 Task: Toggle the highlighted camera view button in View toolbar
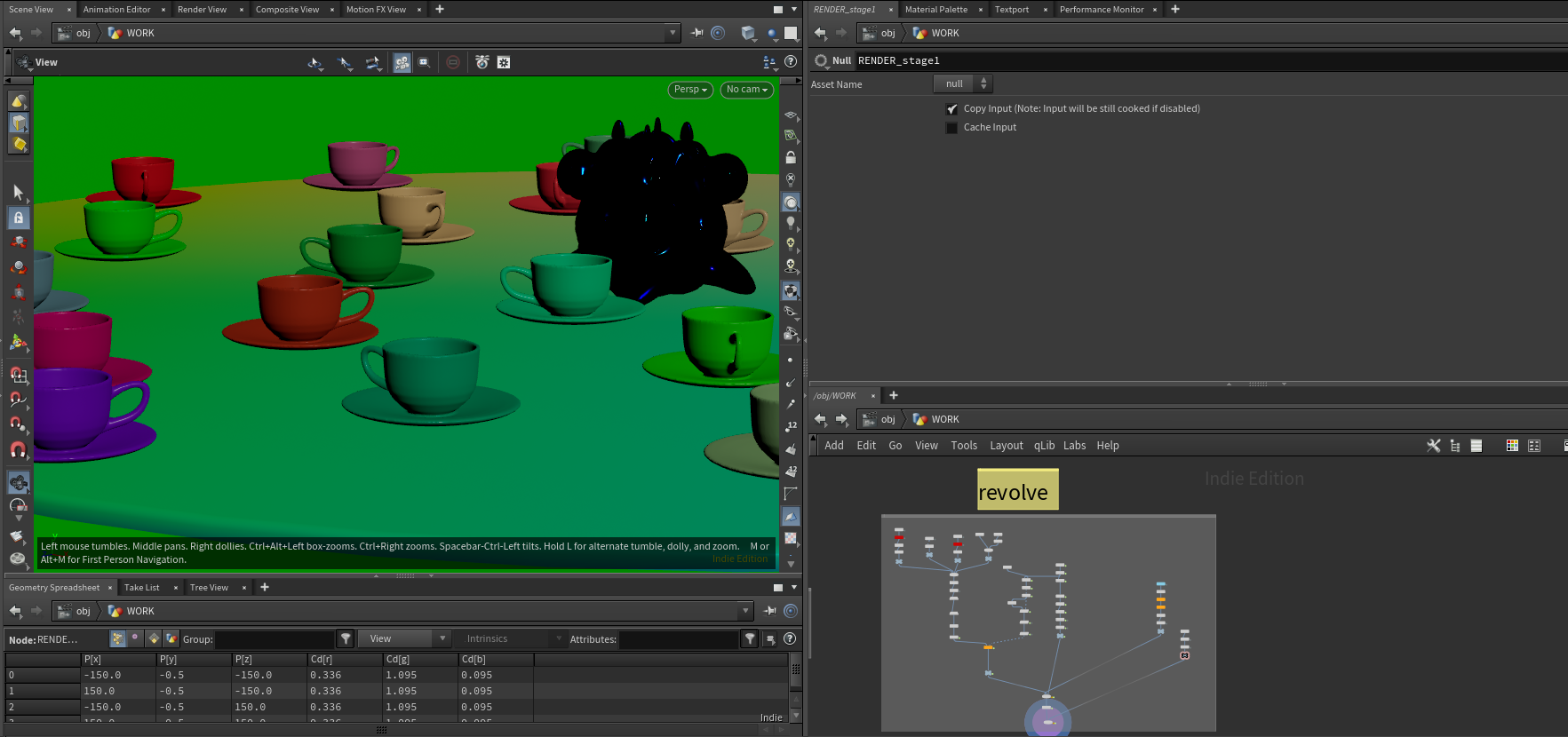[402, 62]
